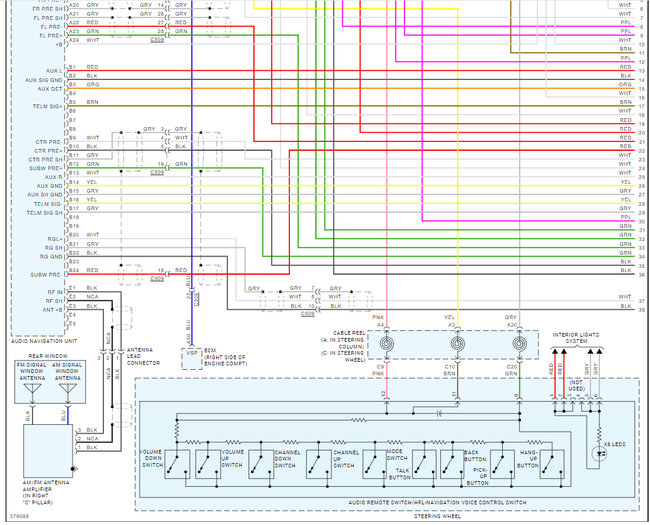The width and height of the screenshot is (650, 525).
Task: Select the C306 connector label
Action: pos(196,299)
